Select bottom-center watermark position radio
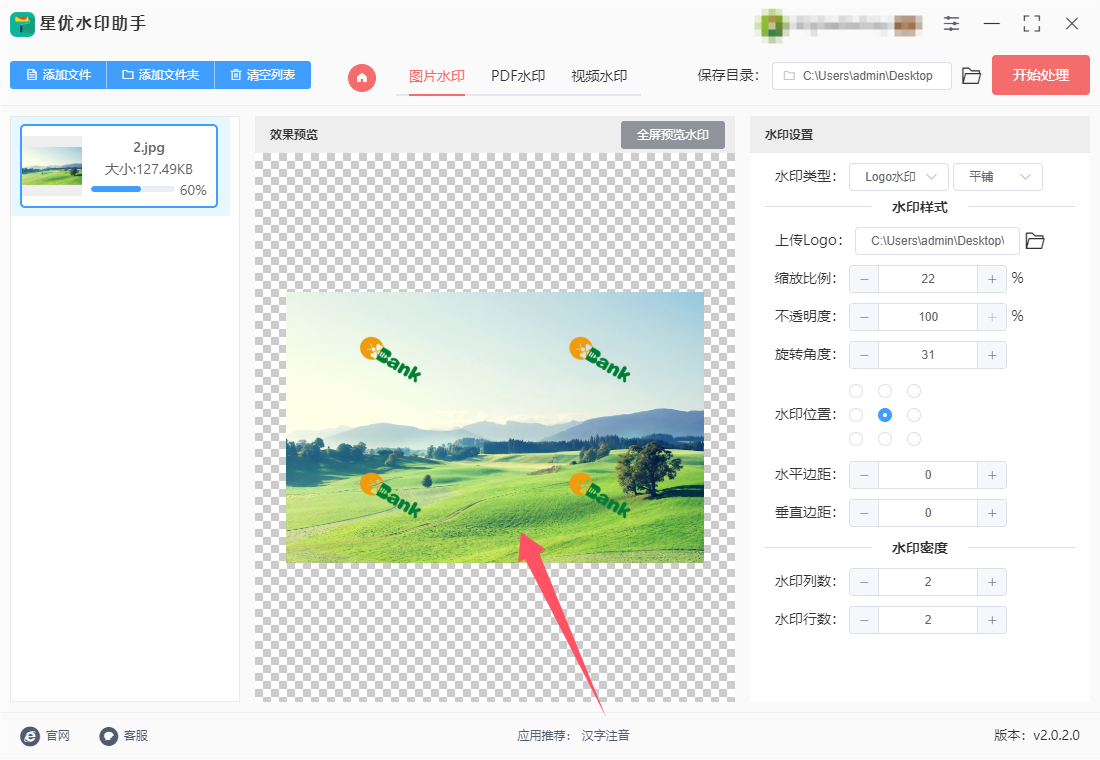1100x760 pixels. click(x=885, y=439)
